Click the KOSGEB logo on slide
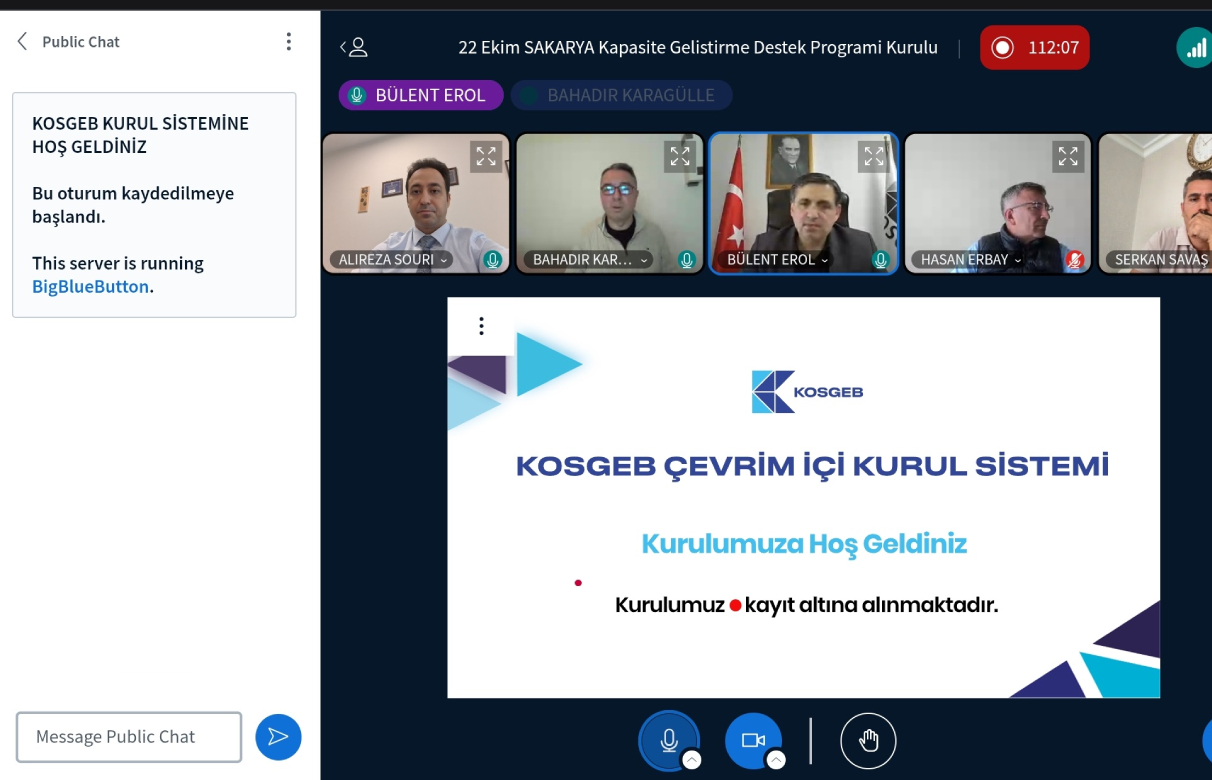This screenshot has width=1212, height=780. point(807,392)
